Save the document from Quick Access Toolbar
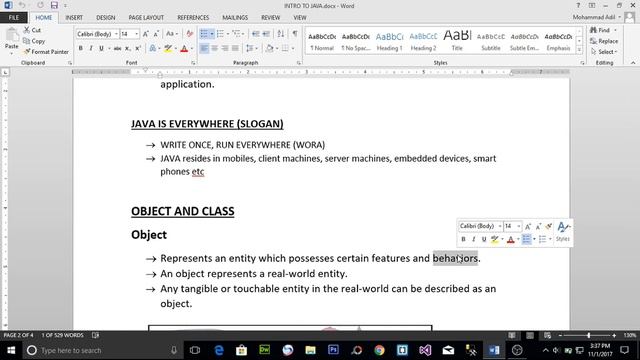 click(54, 5)
